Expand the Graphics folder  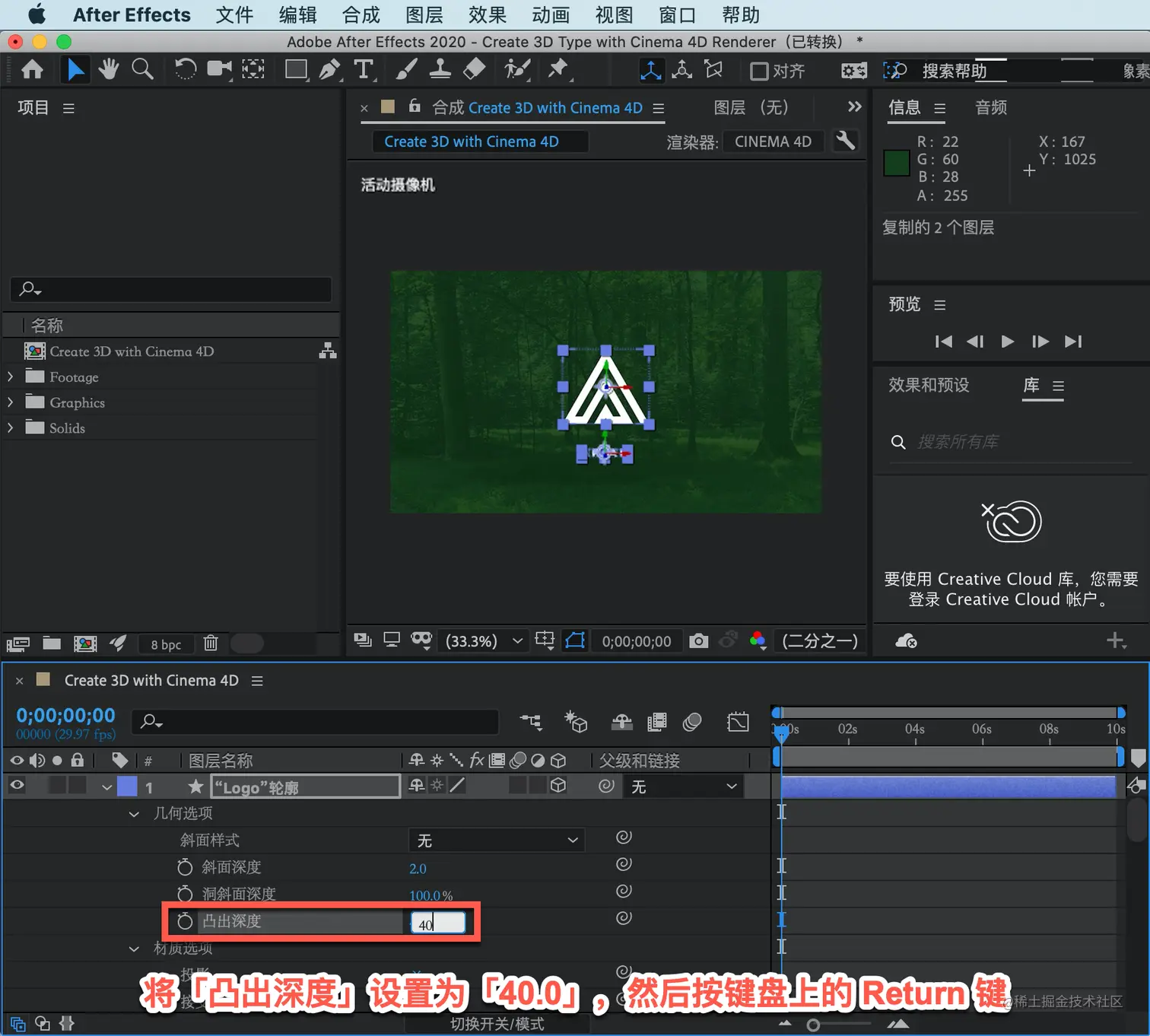[10, 402]
